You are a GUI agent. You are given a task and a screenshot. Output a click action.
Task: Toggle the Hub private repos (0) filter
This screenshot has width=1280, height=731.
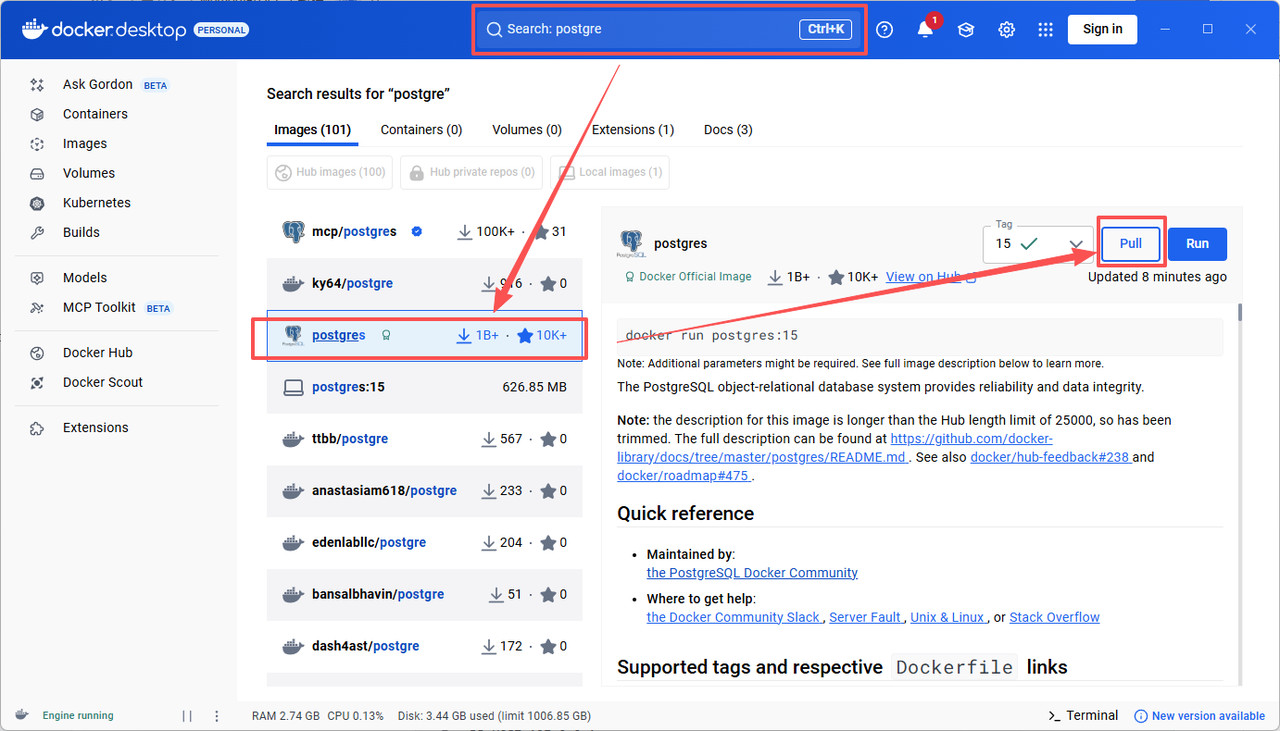point(471,172)
